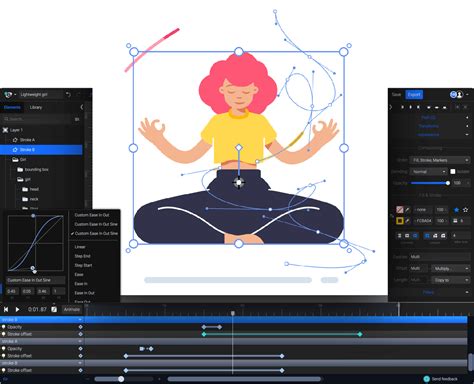The width and height of the screenshot is (474, 384).
Task: Select the highlighted blue linejoin option
Action: (x=427, y=236)
